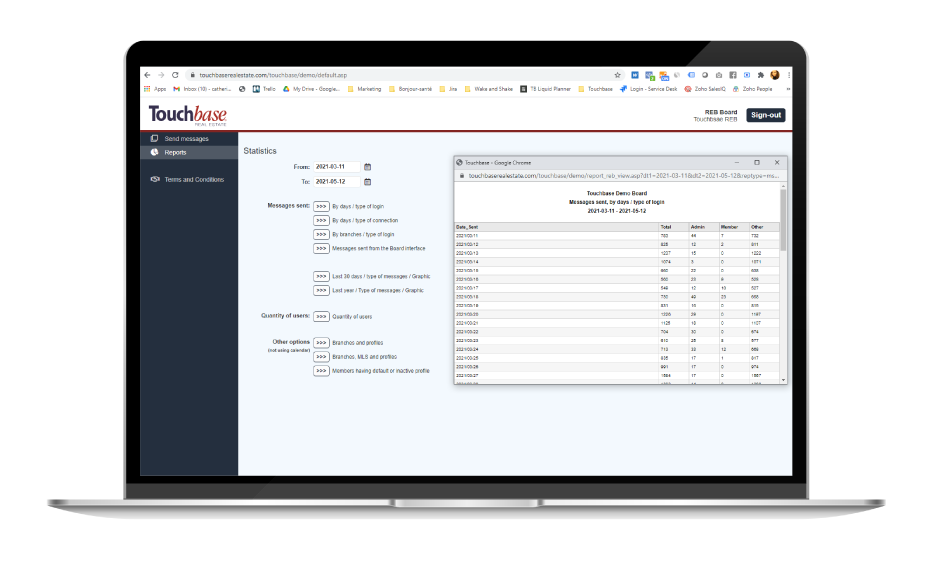Viewport: 938px width, 561px height.
Task: Run the Quantity of users report
Action: tap(321, 316)
